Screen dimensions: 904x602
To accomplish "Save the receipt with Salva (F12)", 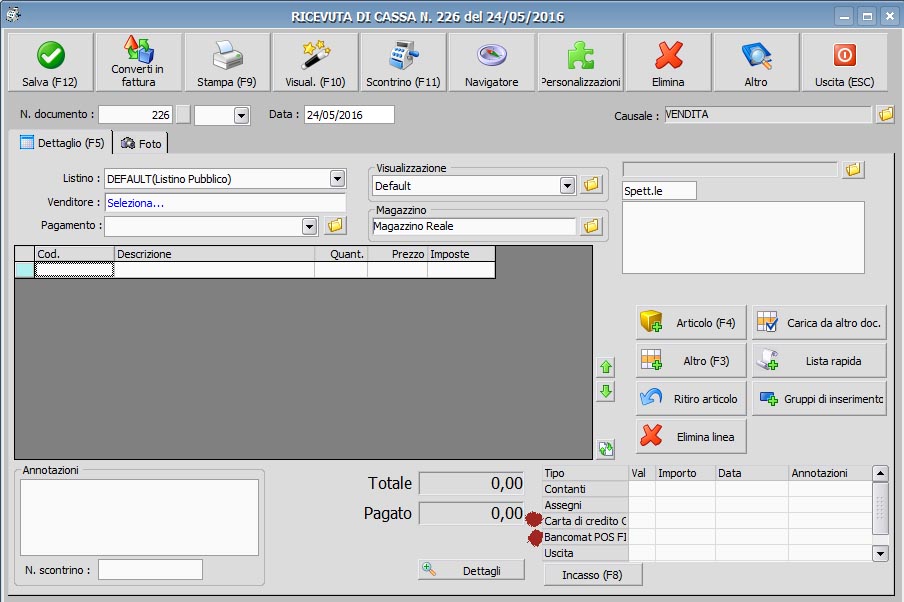I will click(50, 62).
